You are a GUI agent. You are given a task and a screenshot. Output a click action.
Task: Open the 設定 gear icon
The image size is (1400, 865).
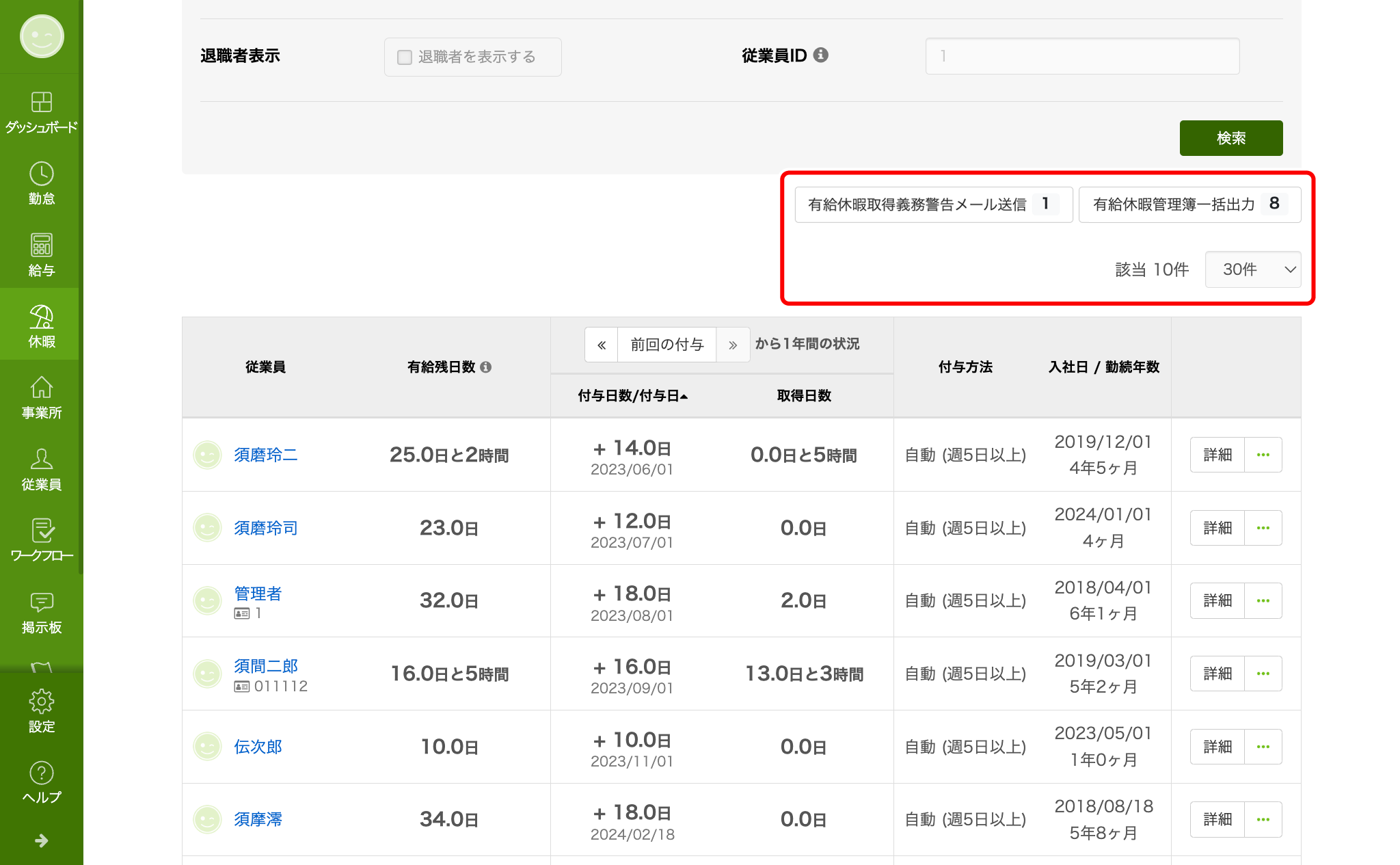click(41, 702)
